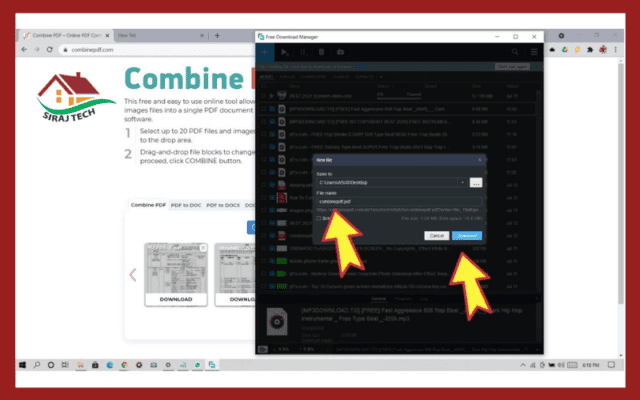Select the All downloads filter tab

tap(266, 77)
